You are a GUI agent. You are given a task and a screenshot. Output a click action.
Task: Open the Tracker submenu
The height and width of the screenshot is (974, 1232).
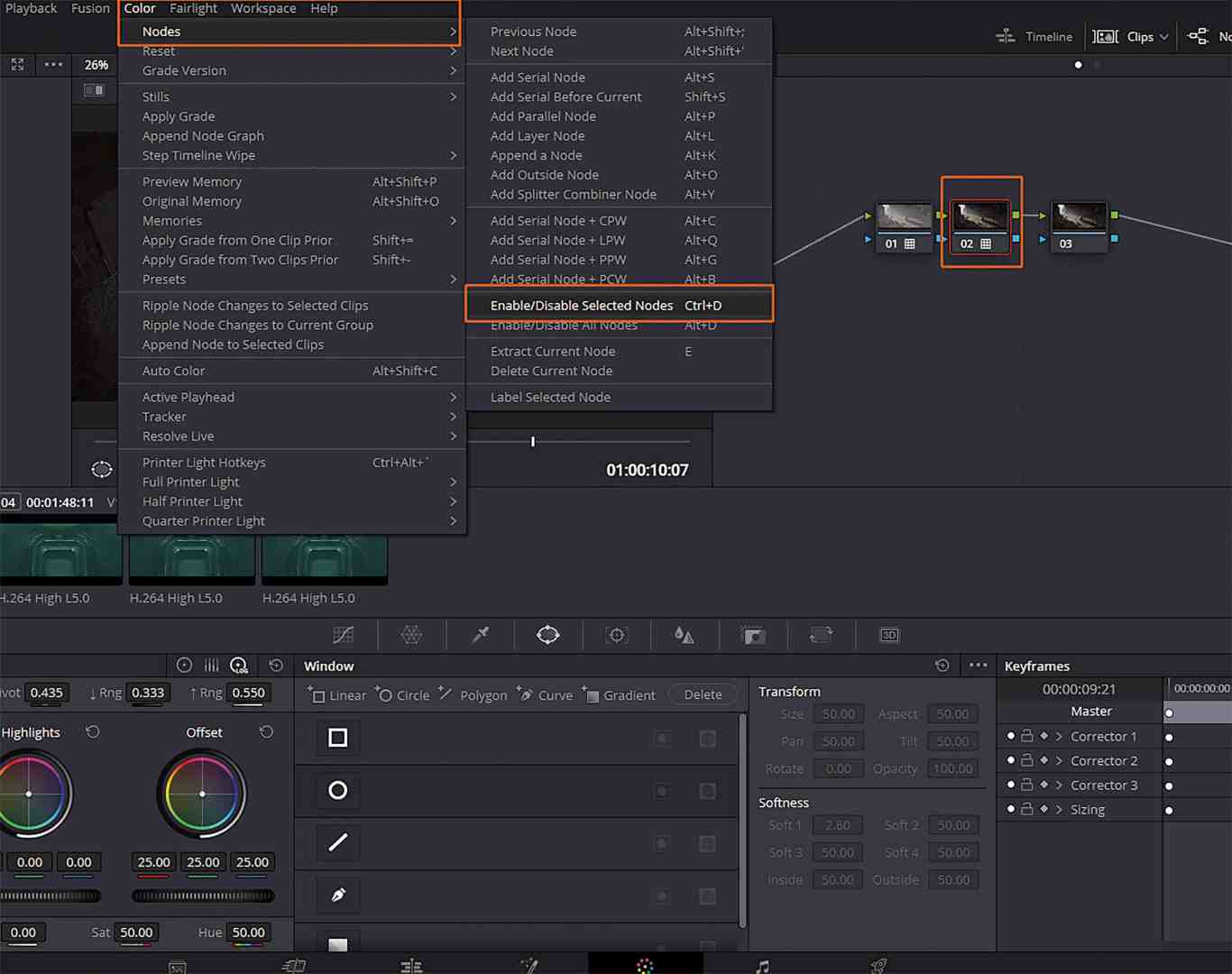tap(292, 417)
